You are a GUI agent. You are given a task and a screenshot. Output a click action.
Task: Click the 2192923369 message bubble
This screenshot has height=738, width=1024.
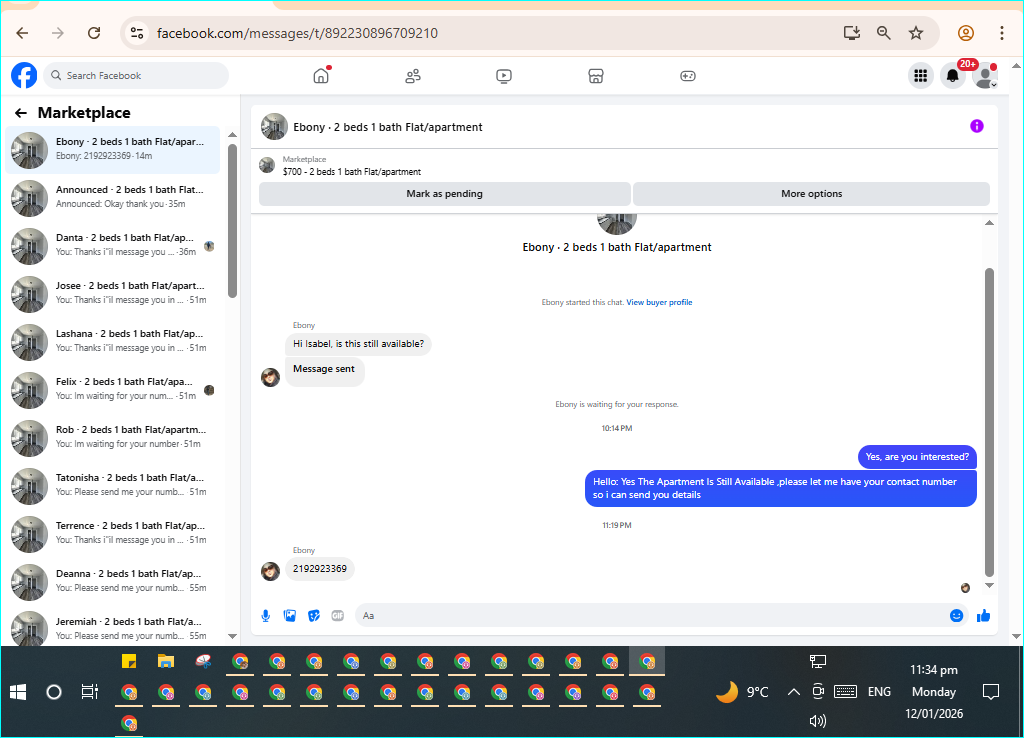319,569
